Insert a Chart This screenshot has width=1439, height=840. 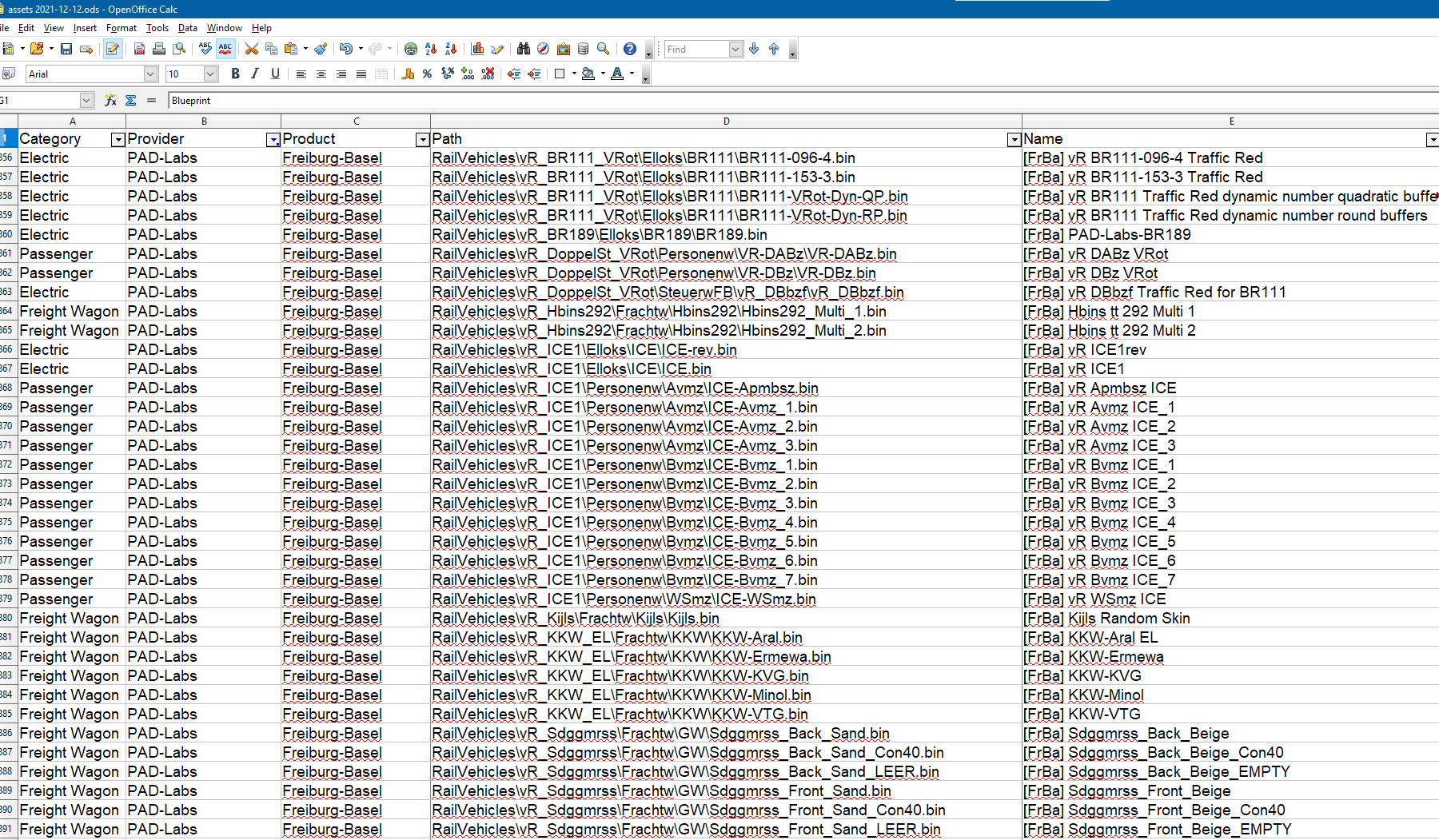click(477, 50)
